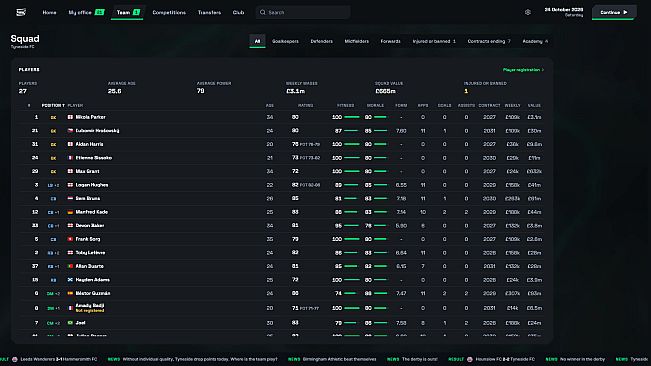651x366 pixels.
Task: Sort by the Morale column header
Action: click(x=375, y=106)
